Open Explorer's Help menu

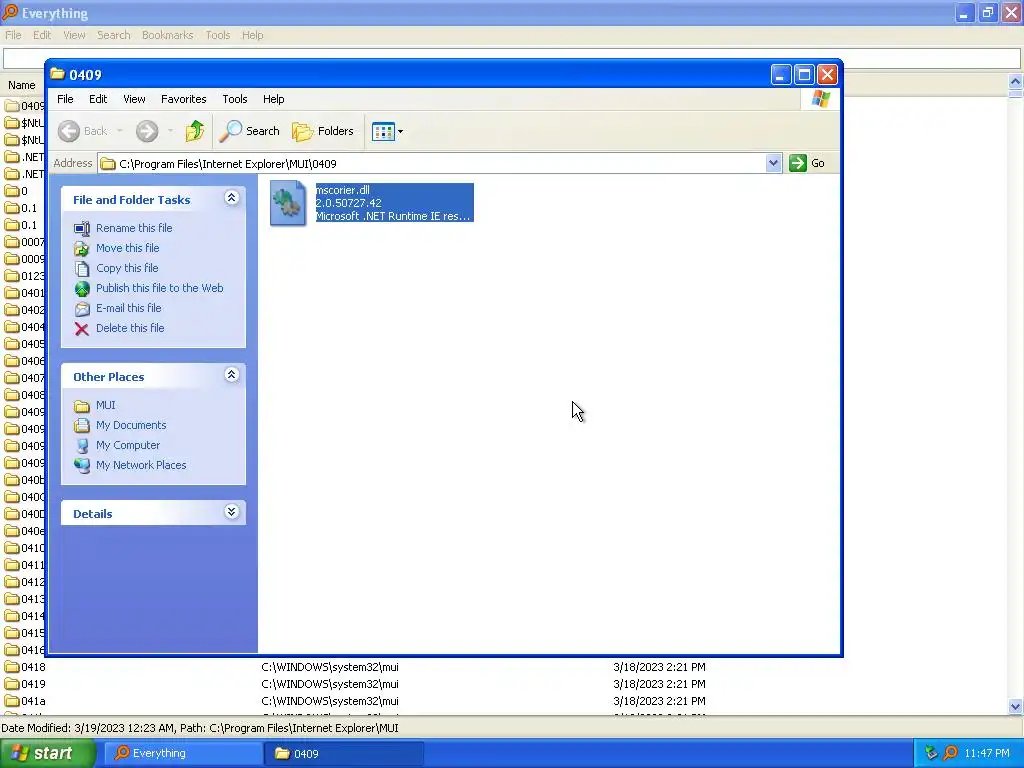click(274, 99)
